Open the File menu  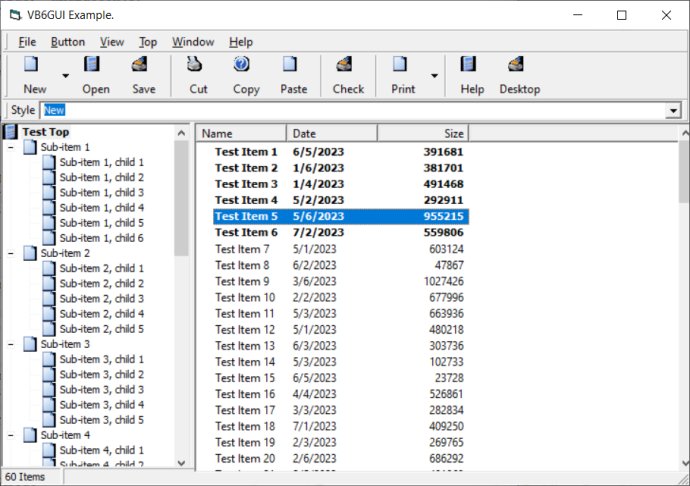27,42
